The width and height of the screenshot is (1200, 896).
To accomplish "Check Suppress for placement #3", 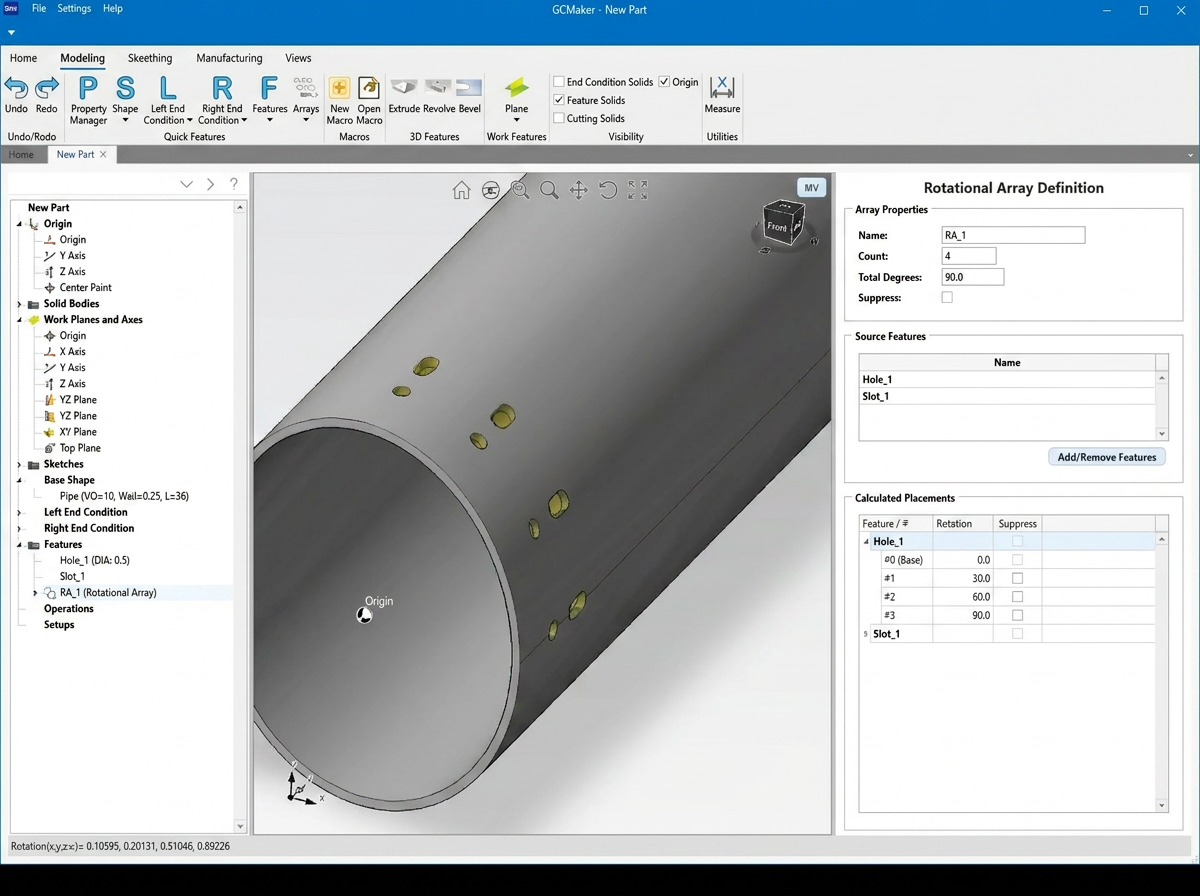I will click(1017, 615).
